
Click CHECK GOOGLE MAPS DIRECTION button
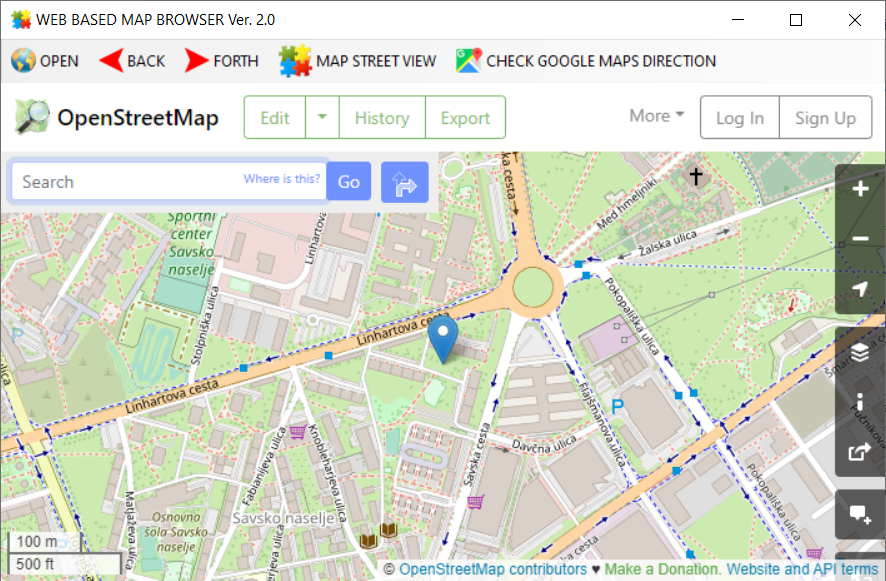coord(586,61)
